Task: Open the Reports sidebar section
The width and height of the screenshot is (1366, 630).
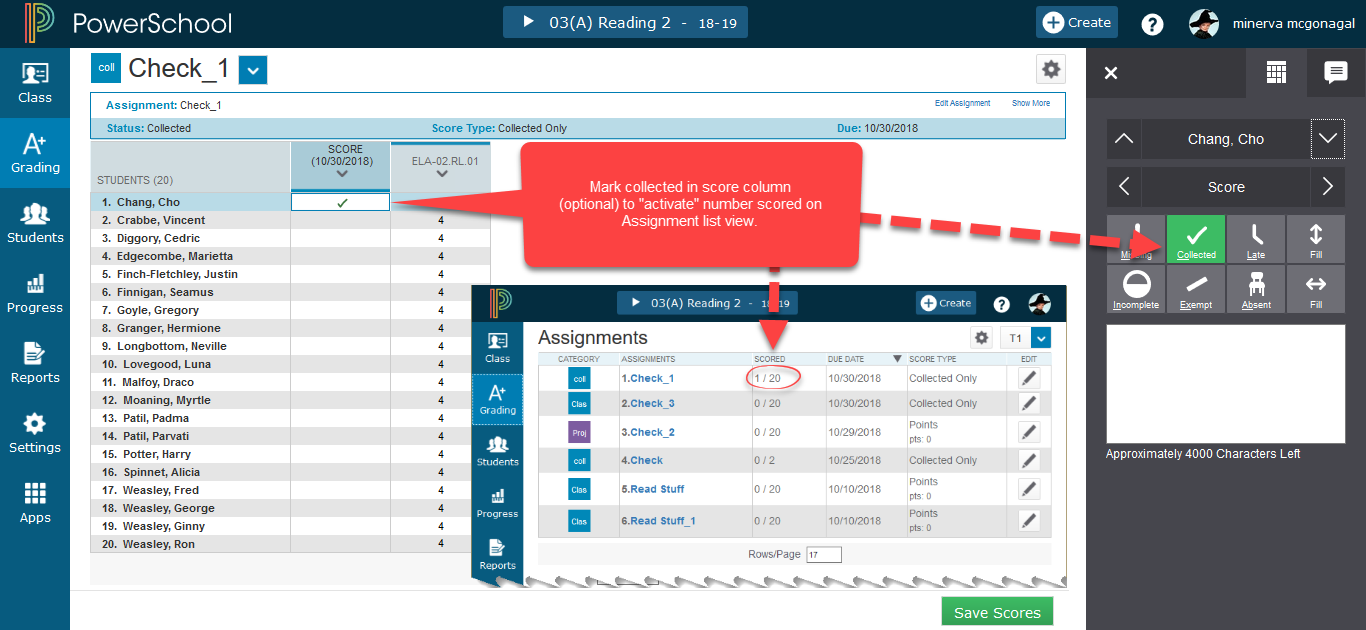Action: [35, 363]
